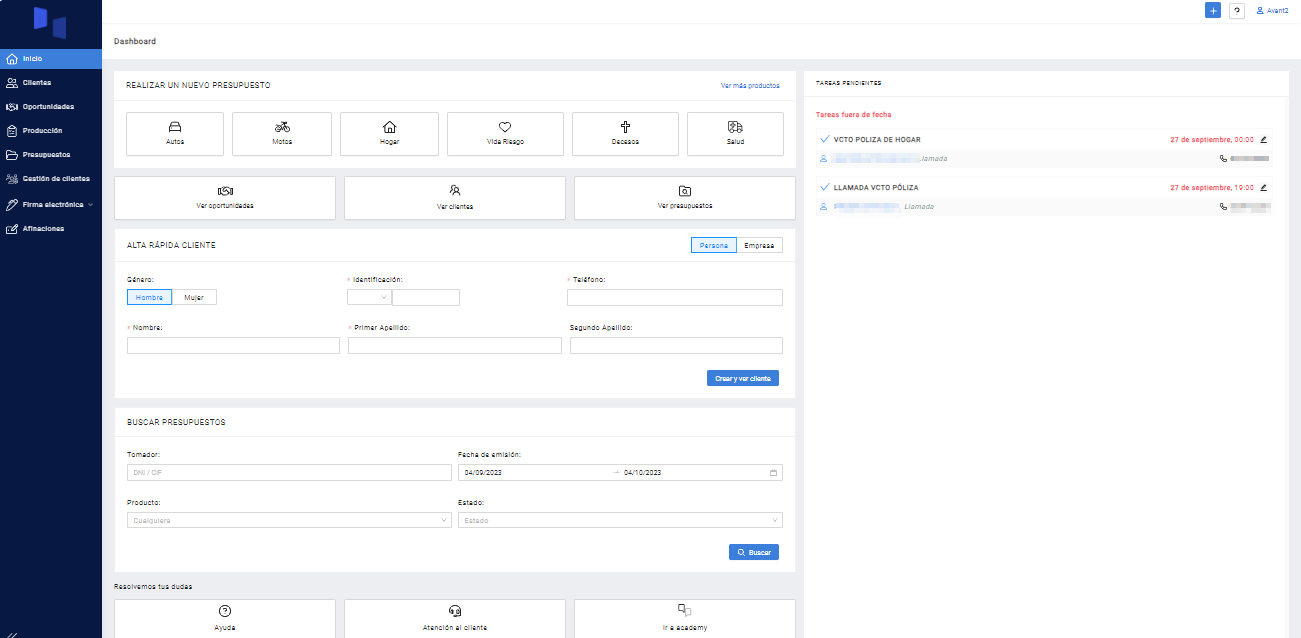
Task: Click phone icon in LLAMADA VCTO PÓLIZA task
Action: tap(1223, 206)
